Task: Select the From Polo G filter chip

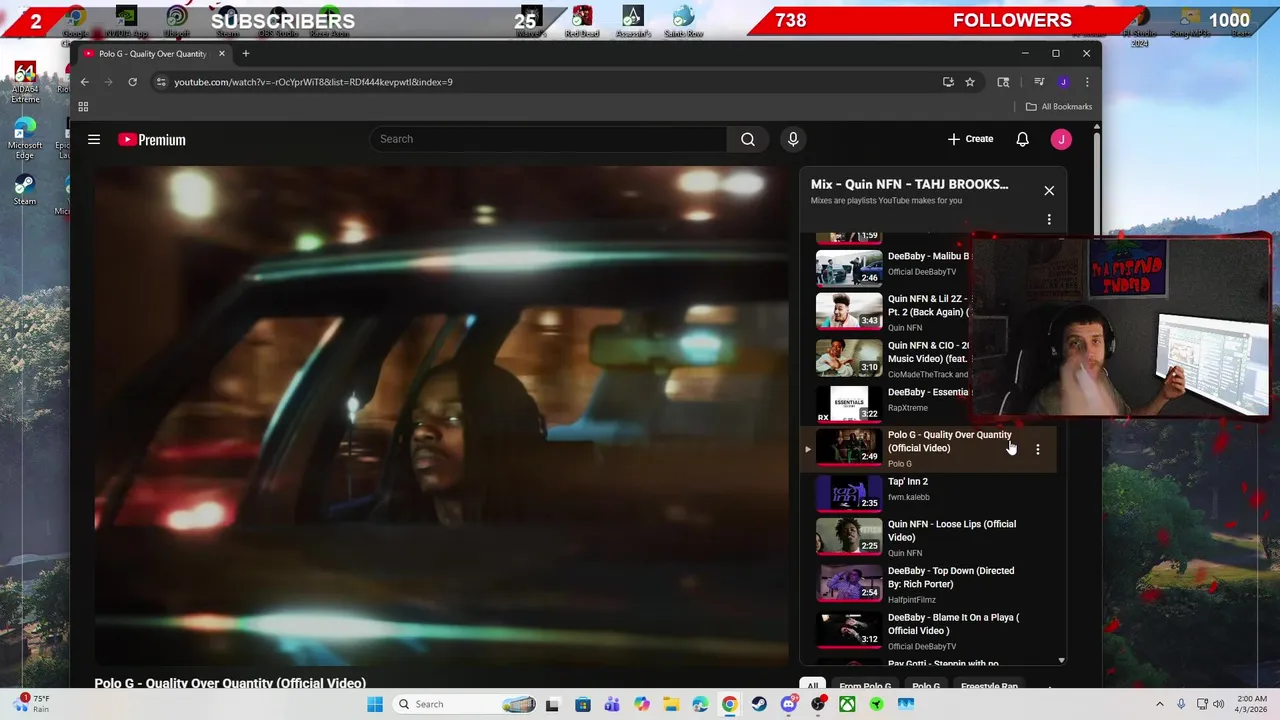Action: [865, 687]
